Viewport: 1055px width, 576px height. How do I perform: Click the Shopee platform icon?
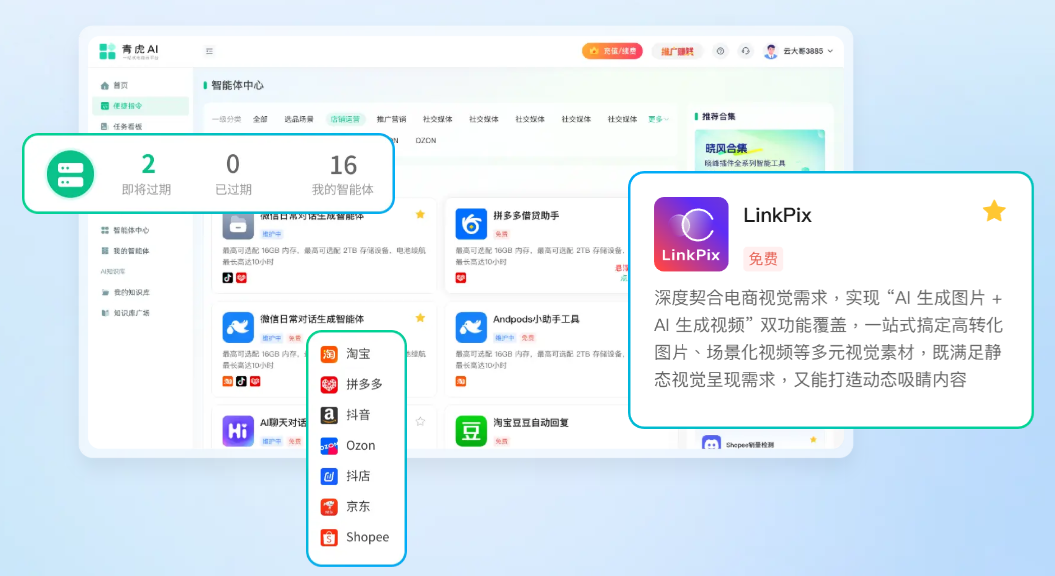point(329,538)
